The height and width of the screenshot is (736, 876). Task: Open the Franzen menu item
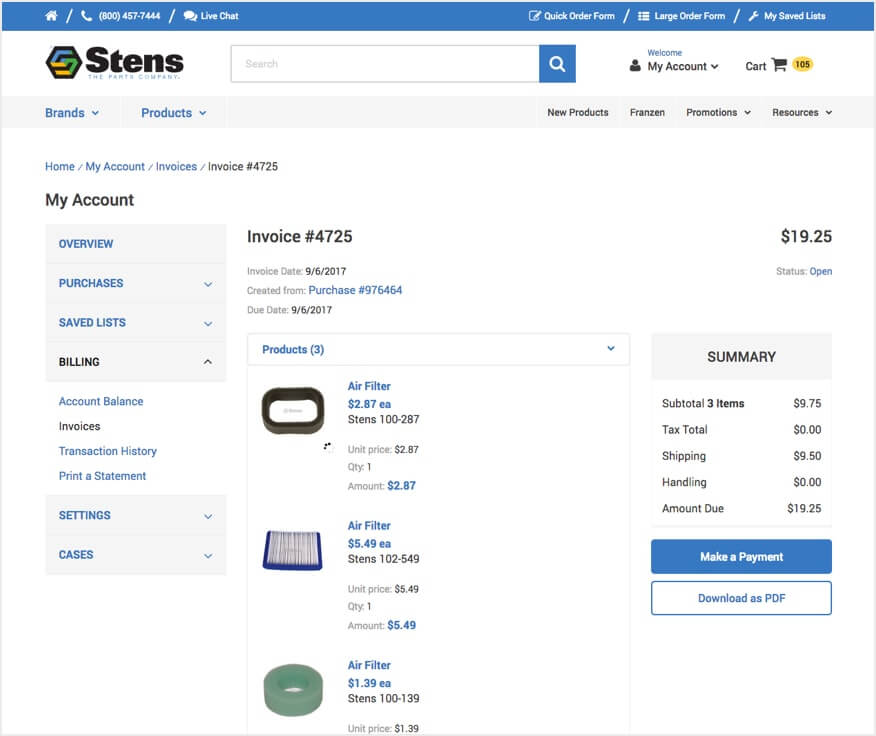647,112
